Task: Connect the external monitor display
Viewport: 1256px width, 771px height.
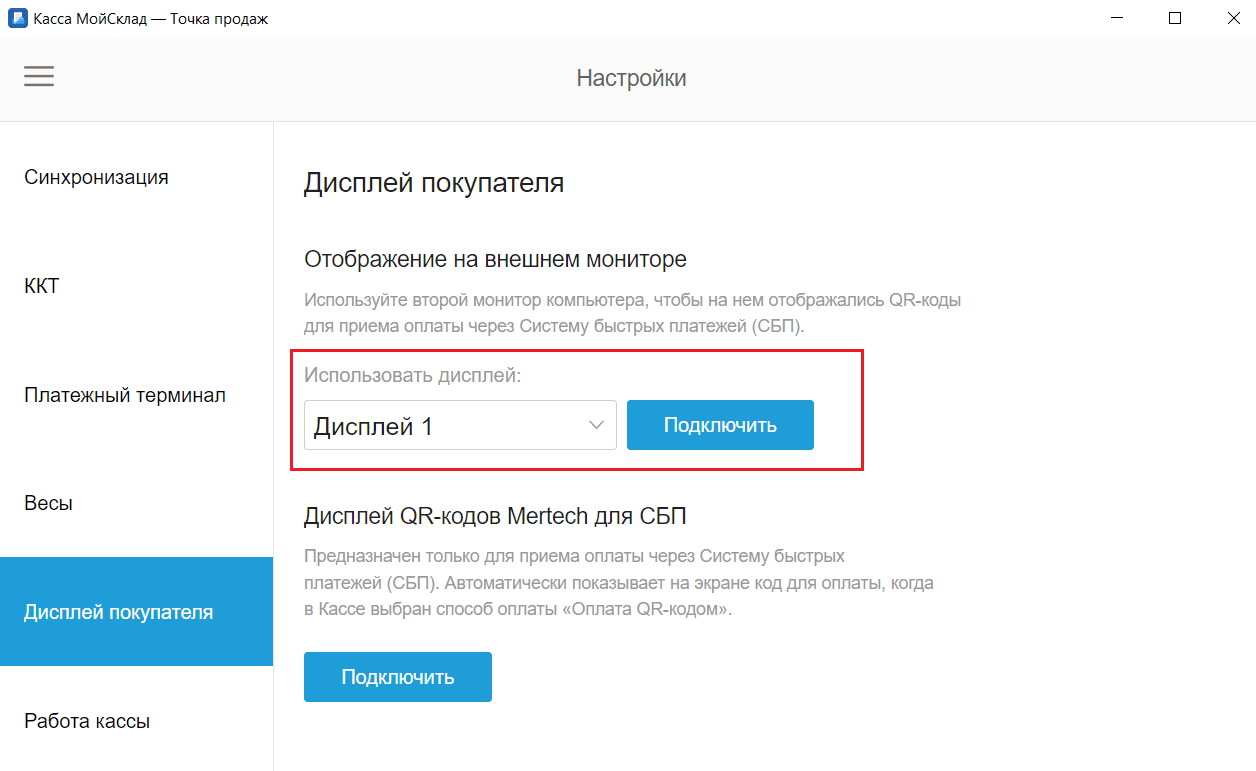Action: point(720,424)
